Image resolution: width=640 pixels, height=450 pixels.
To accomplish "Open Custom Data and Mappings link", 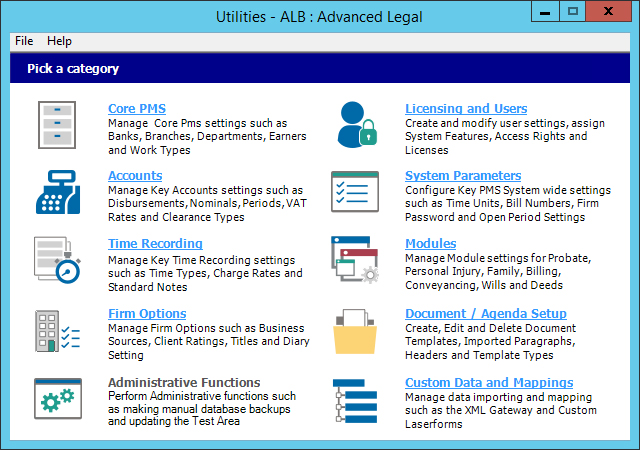I will click(489, 382).
